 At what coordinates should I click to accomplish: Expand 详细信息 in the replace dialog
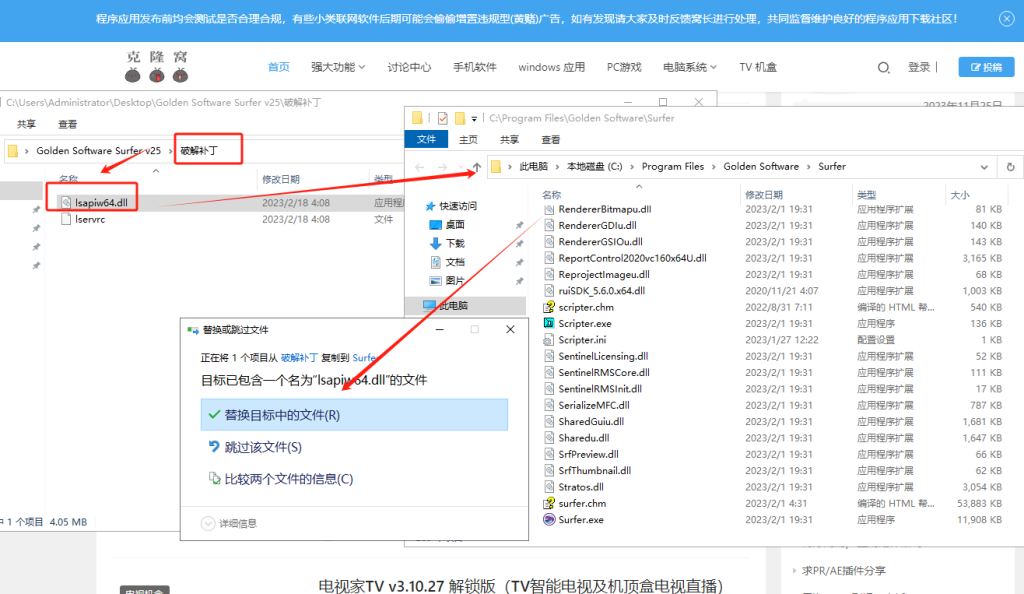coord(229,524)
